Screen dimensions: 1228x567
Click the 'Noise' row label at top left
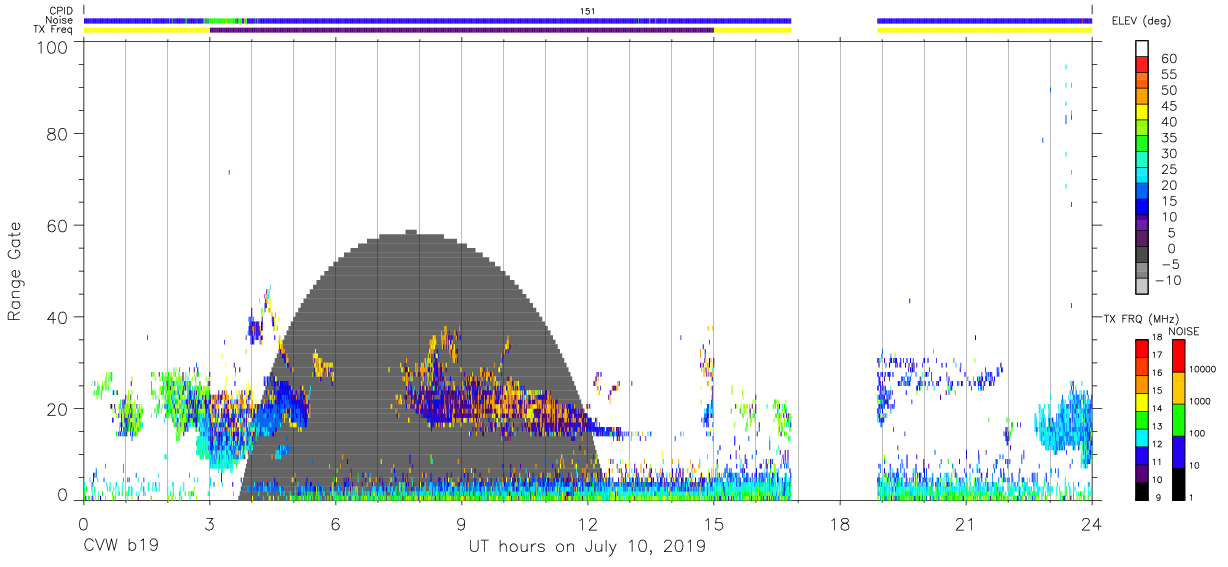(60, 20)
